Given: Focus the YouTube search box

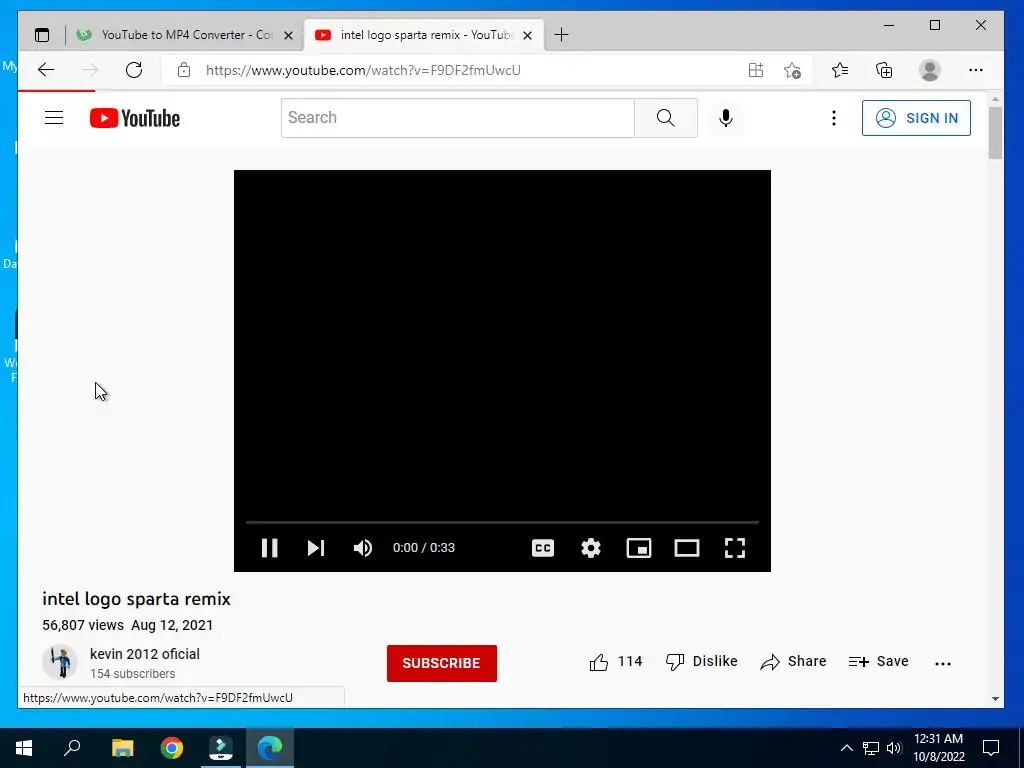Looking at the screenshot, I should (457, 118).
